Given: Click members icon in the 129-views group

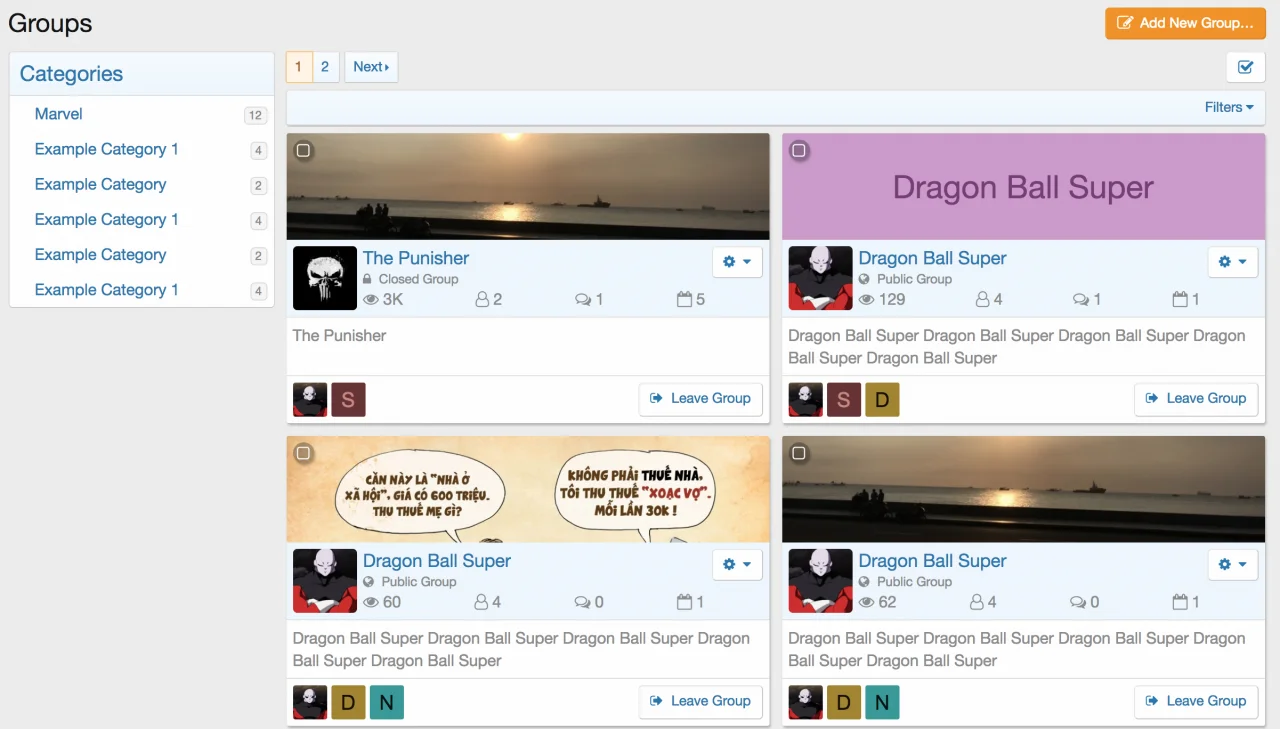Looking at the screenshot, I should (982, 299).
